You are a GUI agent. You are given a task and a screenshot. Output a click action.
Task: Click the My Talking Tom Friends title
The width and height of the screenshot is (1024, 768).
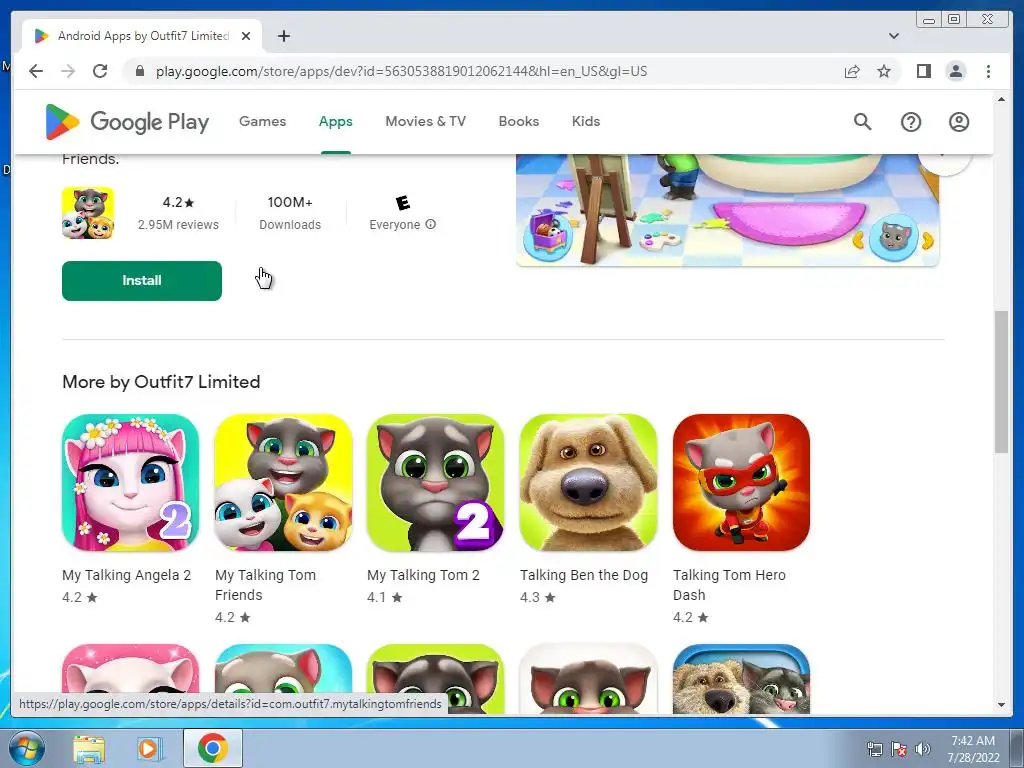coord(265,585)
